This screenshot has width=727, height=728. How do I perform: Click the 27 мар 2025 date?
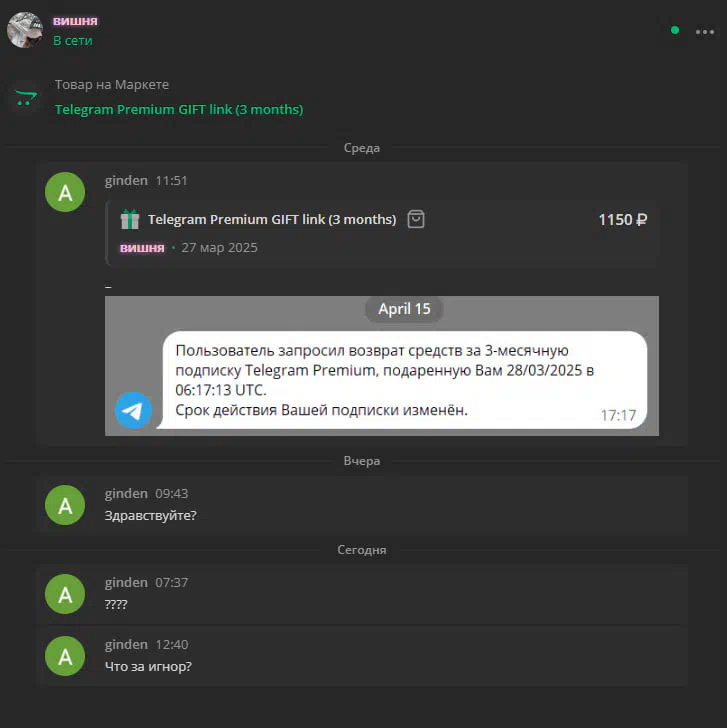click(219, 248)
